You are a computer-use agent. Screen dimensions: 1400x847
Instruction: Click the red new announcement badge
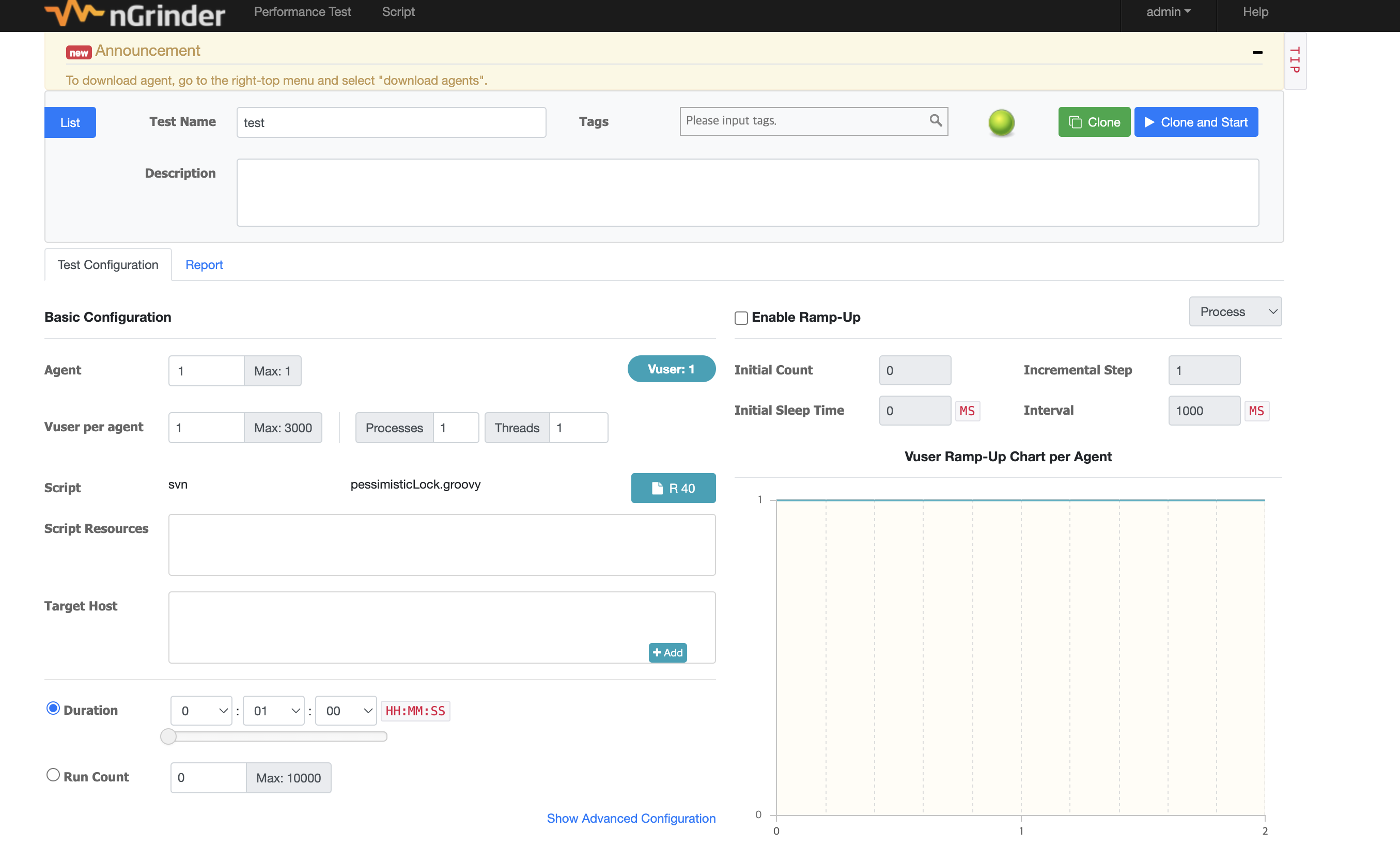[x=79, y=53]
